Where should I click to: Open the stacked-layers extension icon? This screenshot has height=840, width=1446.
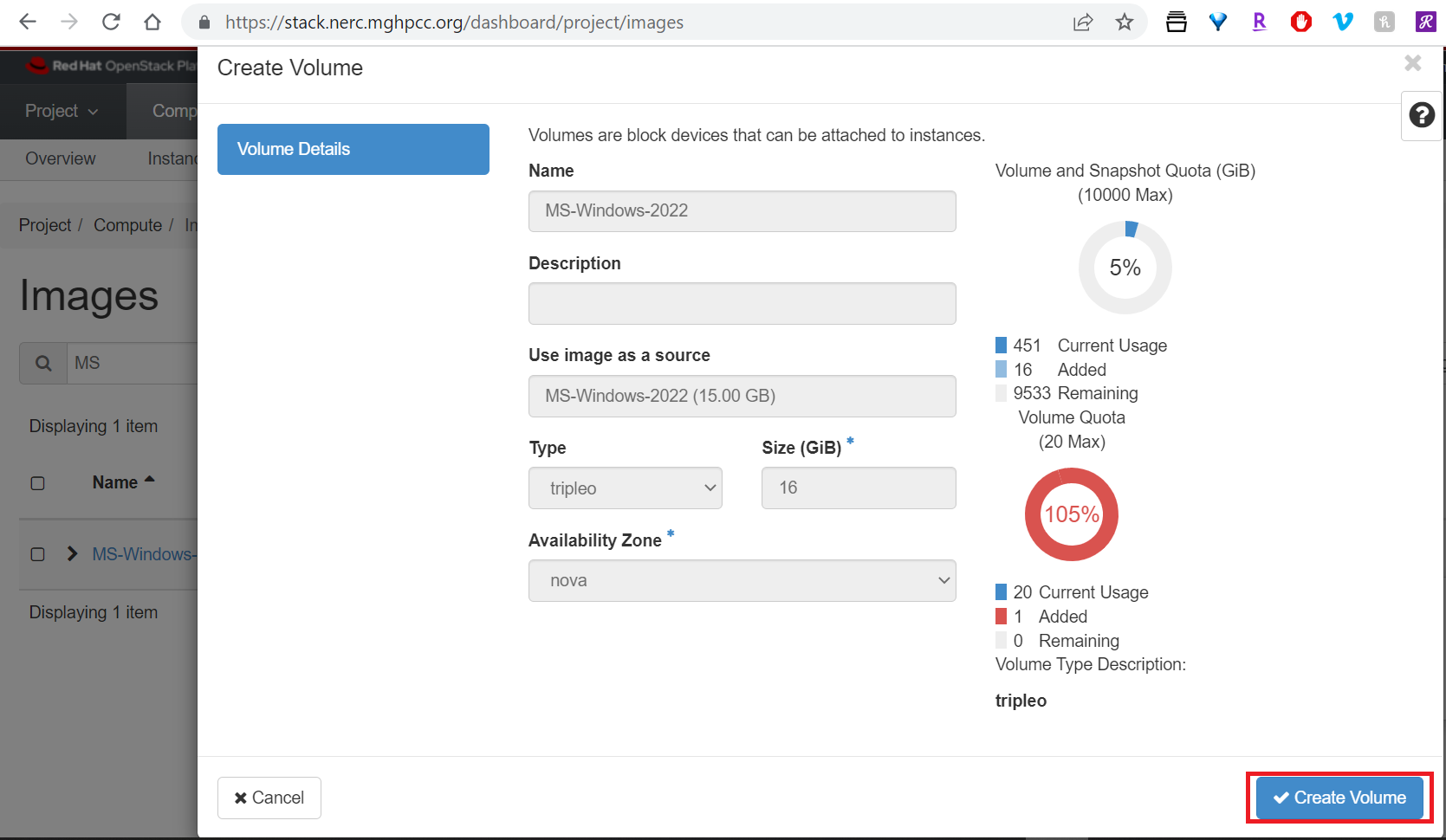pos(1177,23)
